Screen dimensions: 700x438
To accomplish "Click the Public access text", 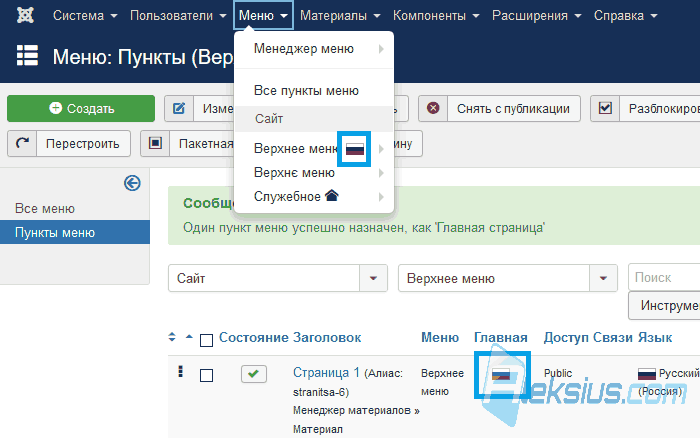I will [x=558, y=373].
